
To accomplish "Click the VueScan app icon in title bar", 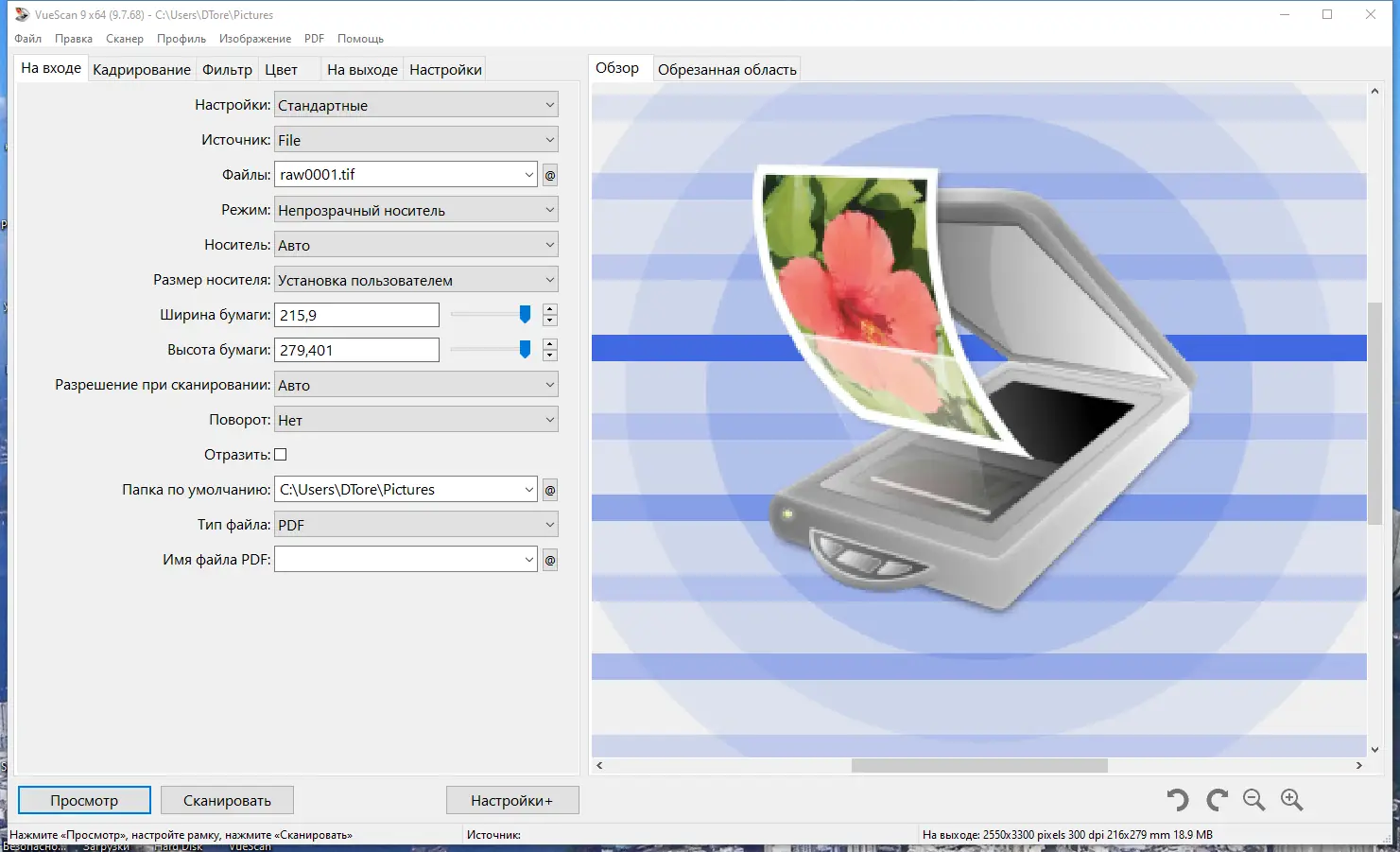I will coord(22,14).
